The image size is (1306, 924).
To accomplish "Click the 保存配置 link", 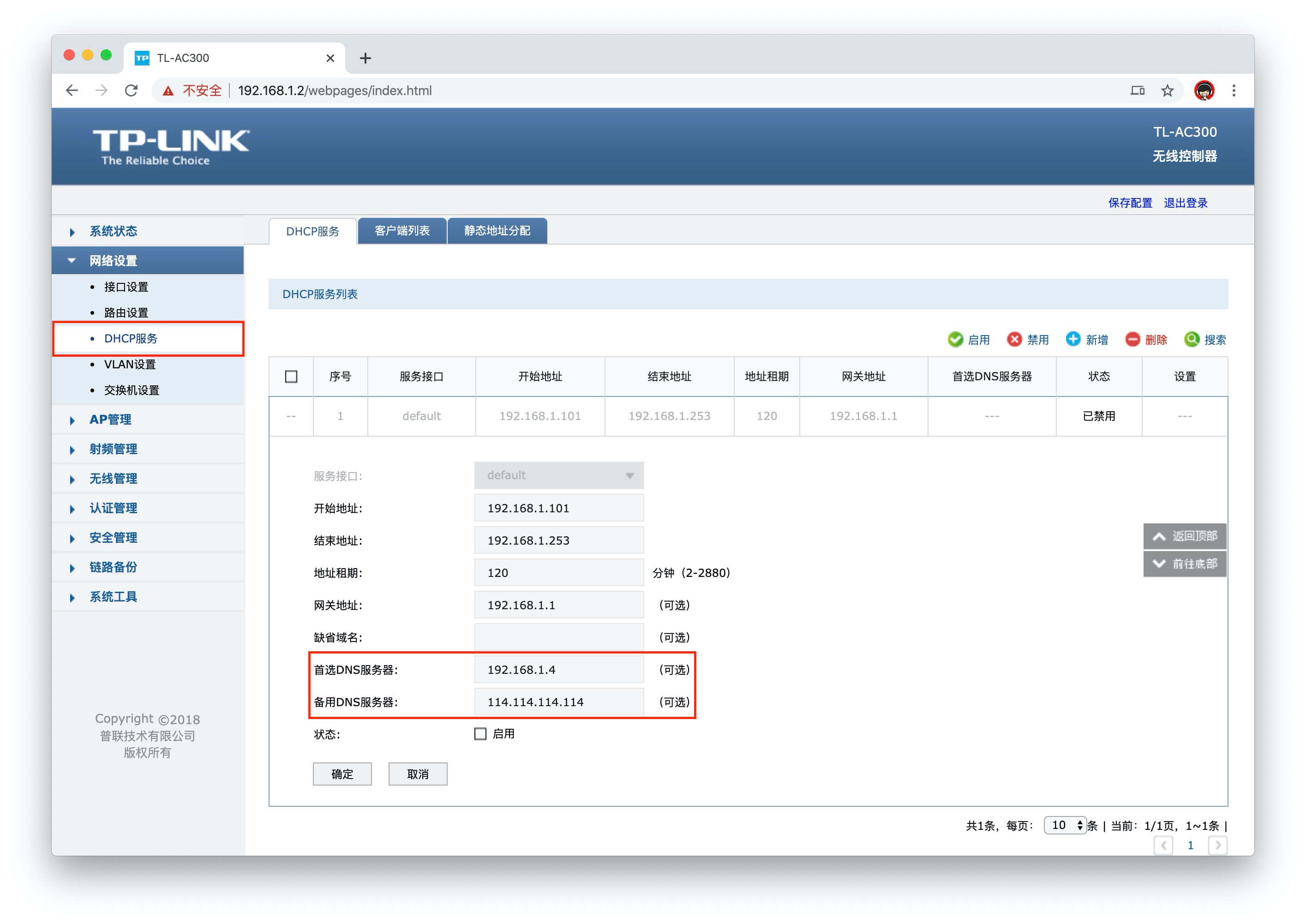I will (x=1130, y=203).
